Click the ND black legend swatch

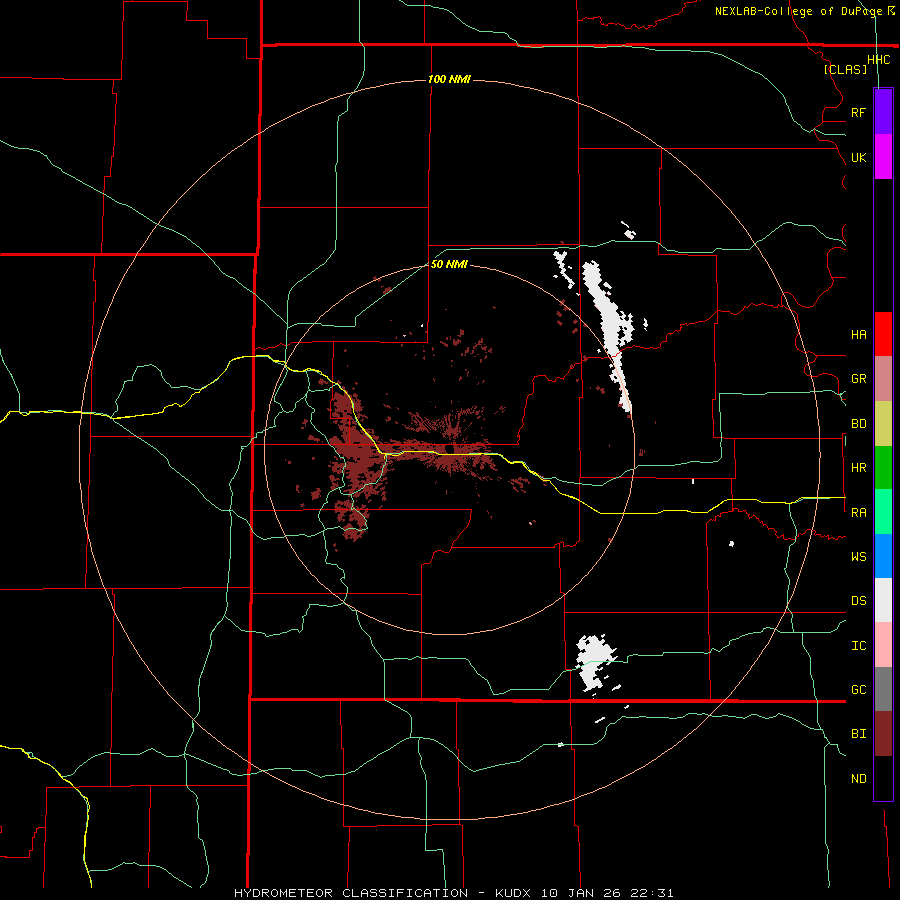(883, 778)
